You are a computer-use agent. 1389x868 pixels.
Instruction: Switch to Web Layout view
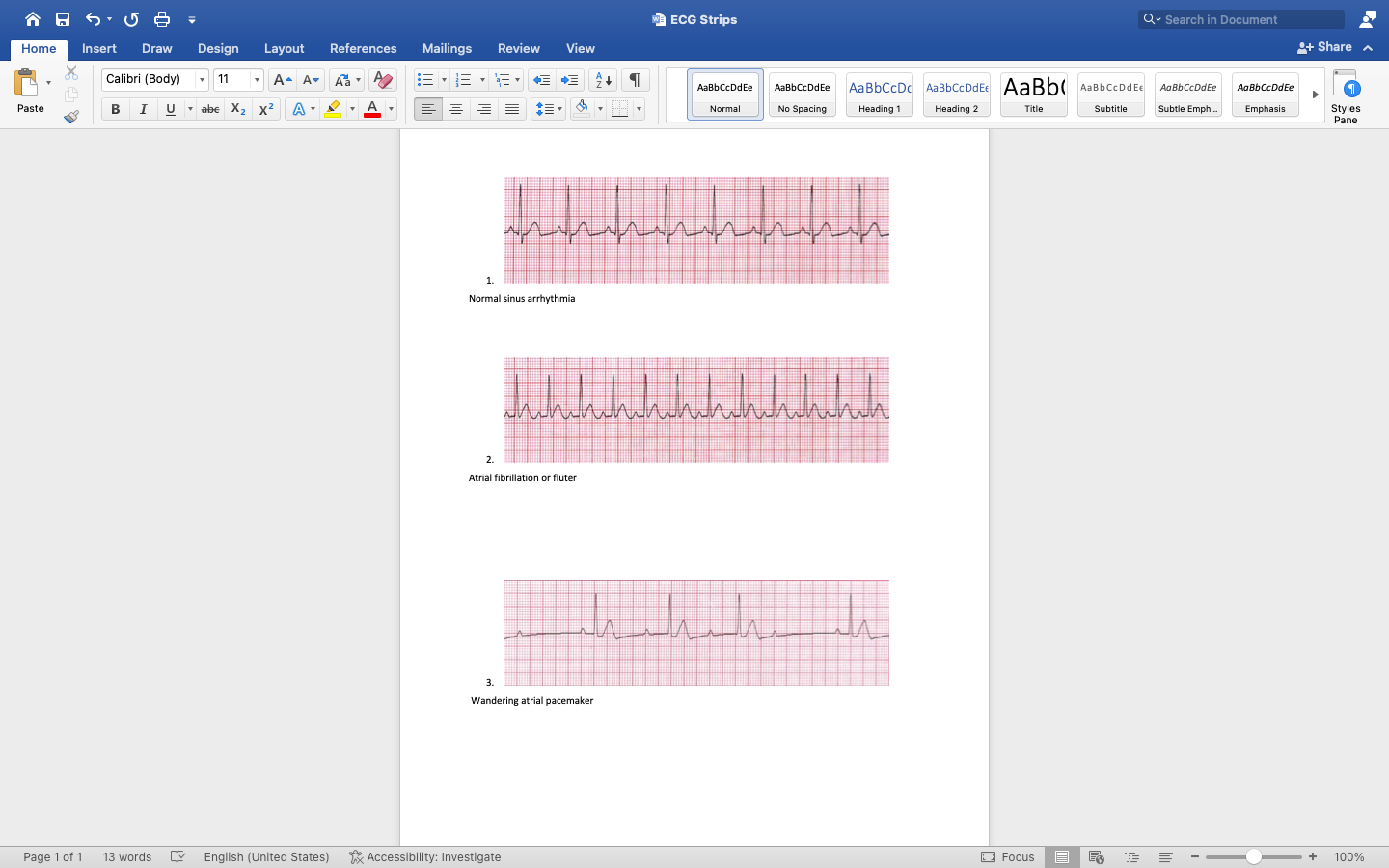[1096, 856]
